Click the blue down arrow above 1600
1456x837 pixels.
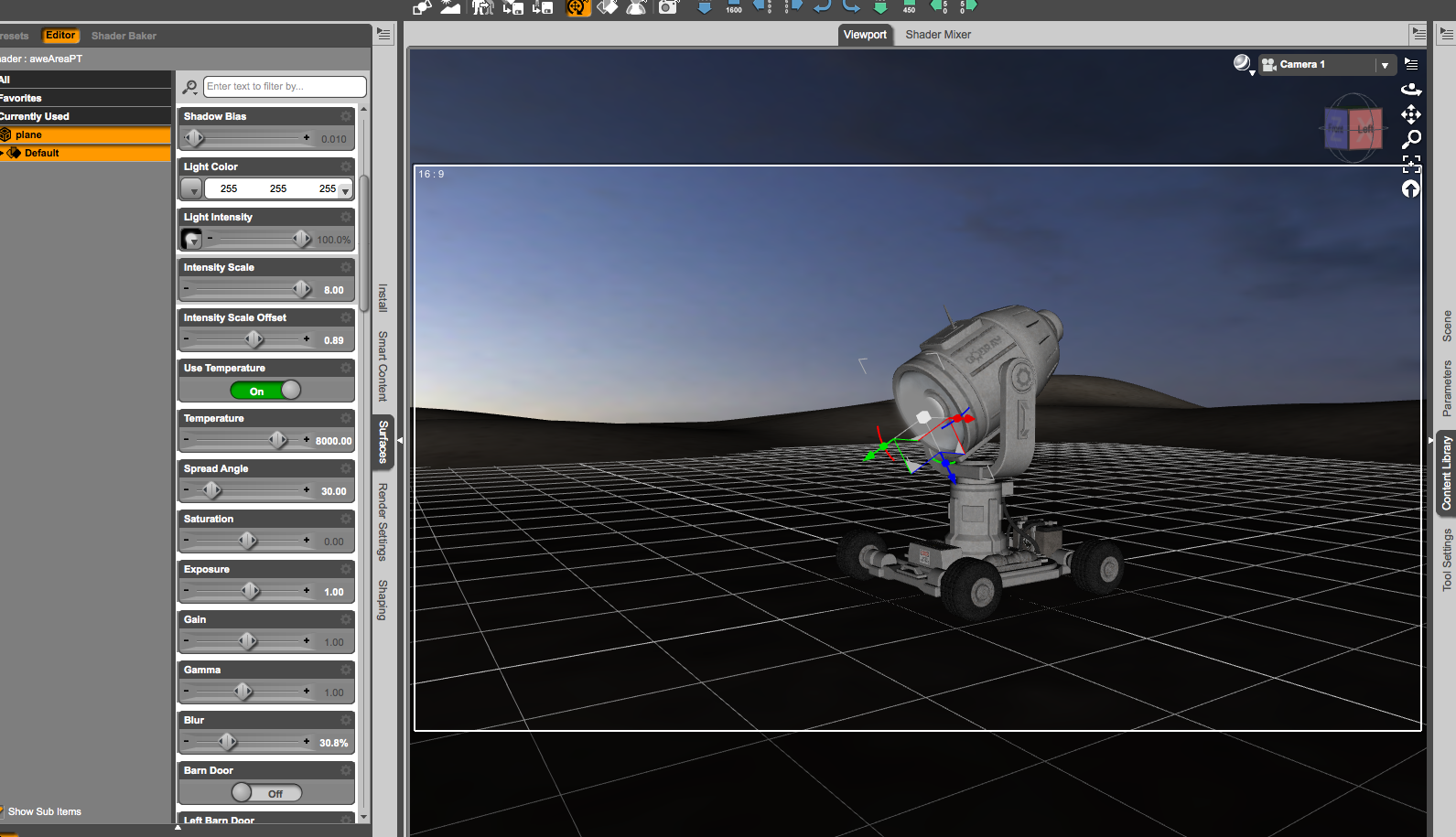[x=705, y=6]
